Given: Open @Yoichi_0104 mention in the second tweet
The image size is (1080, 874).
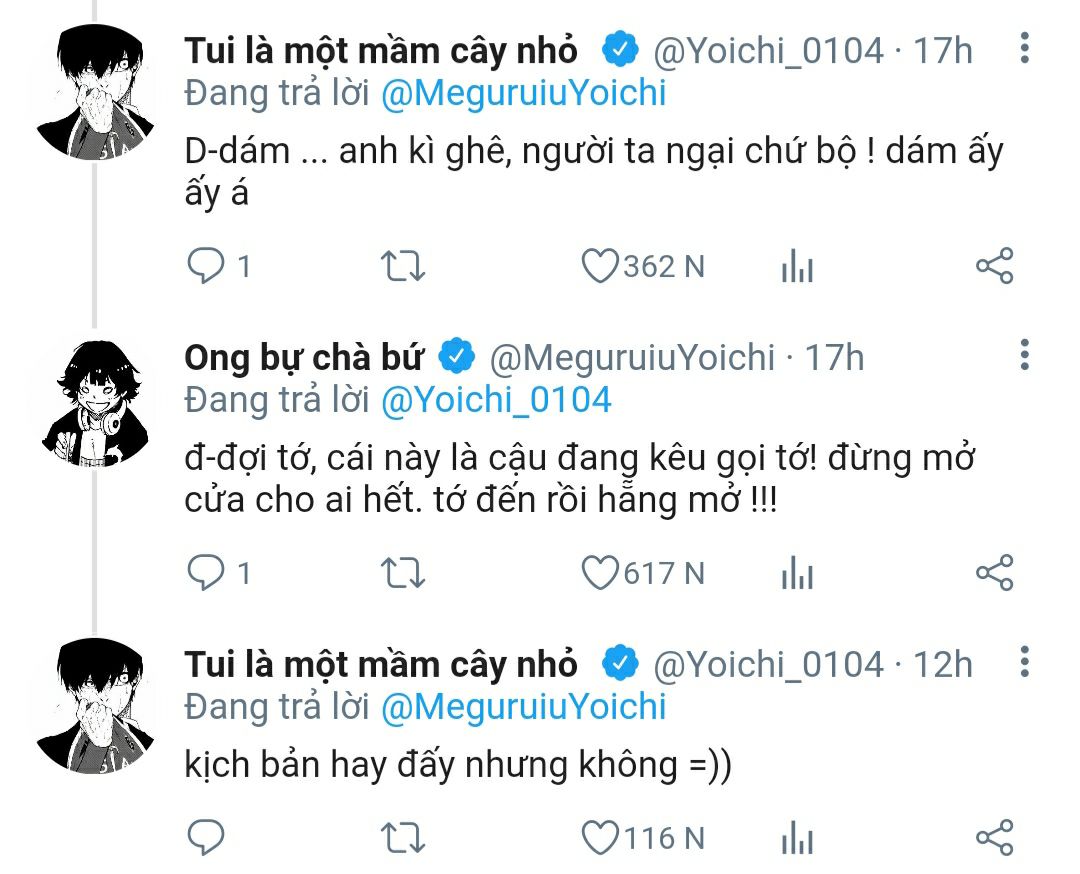Looking at the screenshot, I should point(496,400).
